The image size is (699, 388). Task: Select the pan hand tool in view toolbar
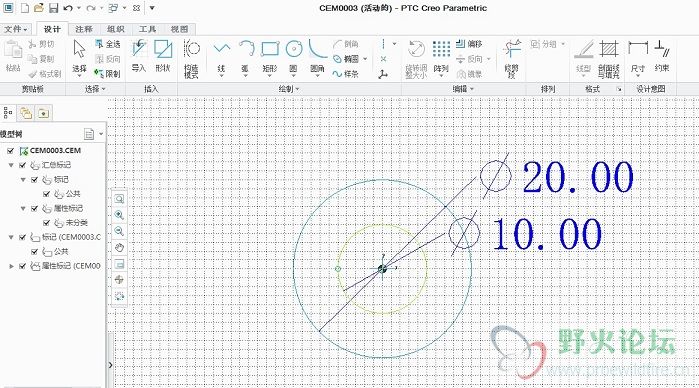pos(119,248)
